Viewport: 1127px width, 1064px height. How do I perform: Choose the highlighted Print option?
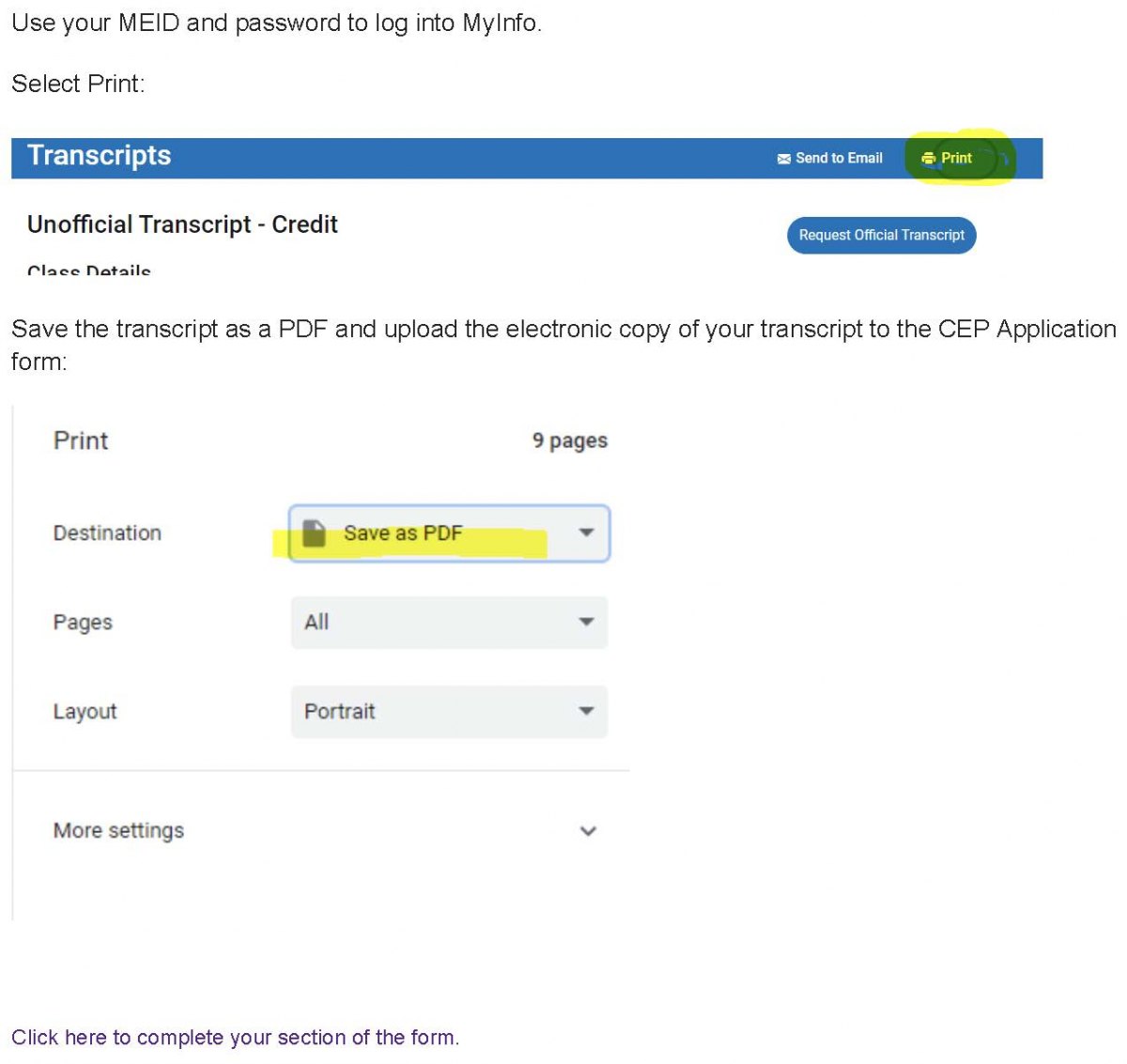click(x=948, y=159)
